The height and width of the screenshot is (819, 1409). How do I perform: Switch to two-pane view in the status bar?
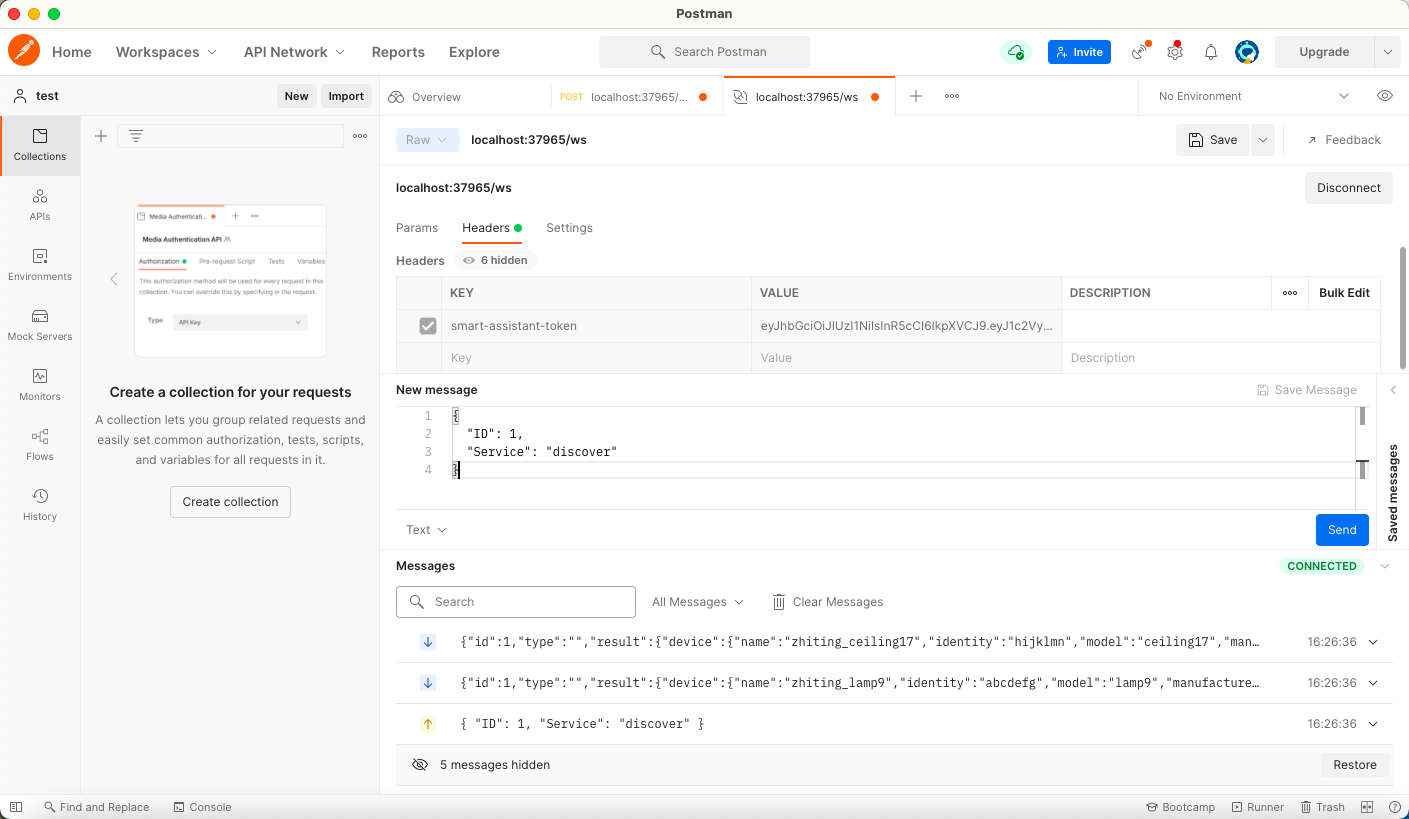1367,807
